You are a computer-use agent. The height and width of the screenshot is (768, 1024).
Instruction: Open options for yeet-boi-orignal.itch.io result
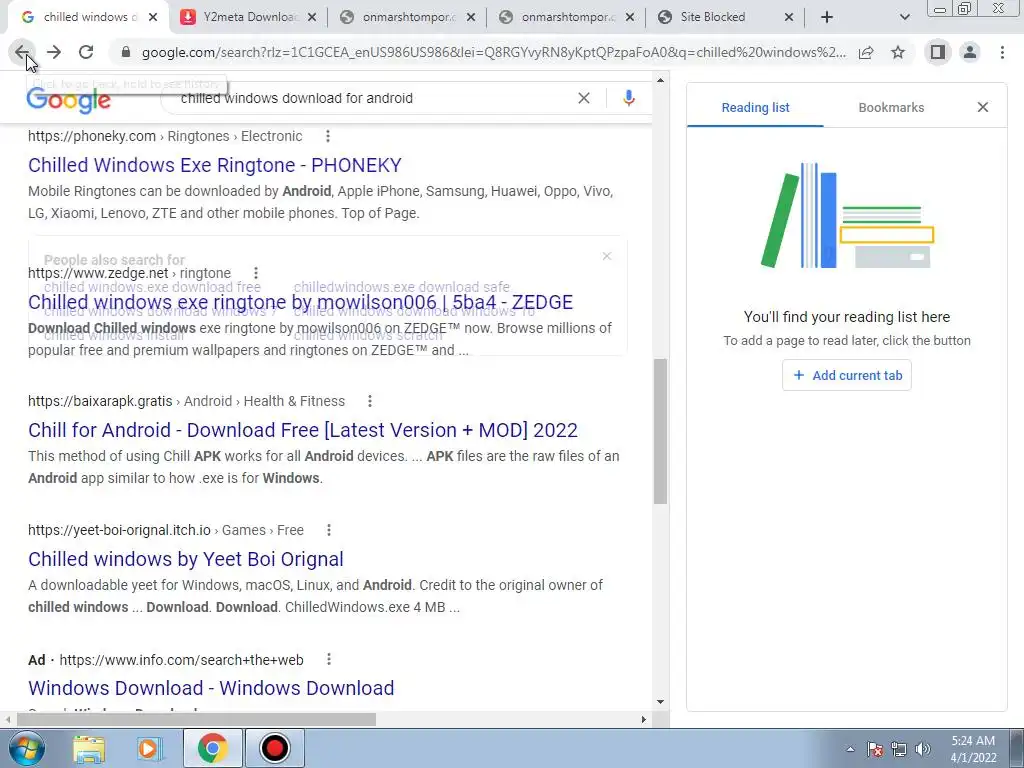tap(329, 530)
